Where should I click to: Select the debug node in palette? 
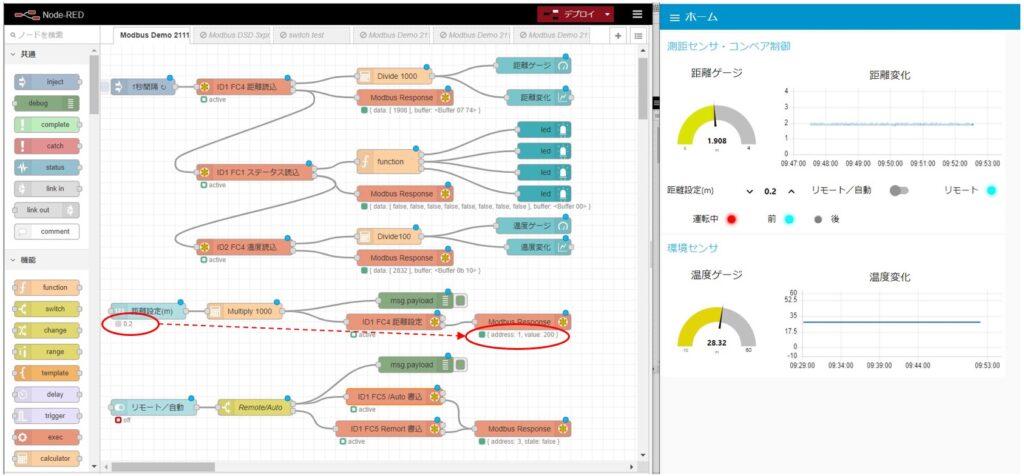(x=48, y=103)
